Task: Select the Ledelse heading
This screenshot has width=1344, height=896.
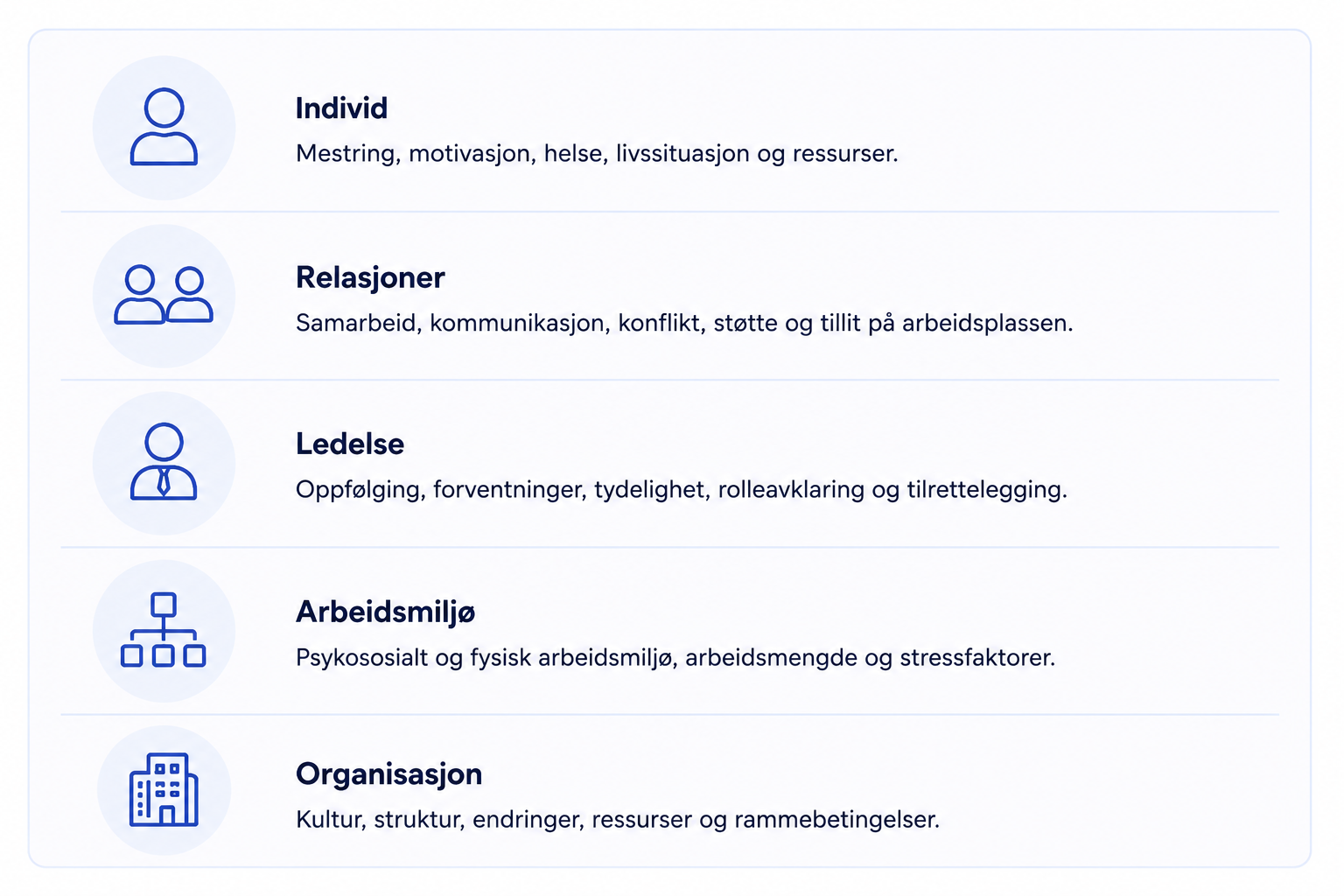Action: click(350, 444)
